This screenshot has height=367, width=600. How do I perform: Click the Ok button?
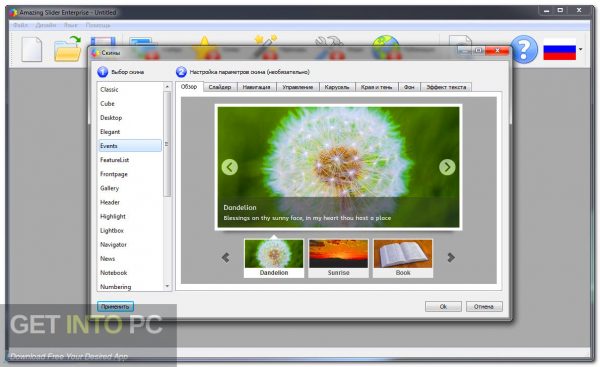click(x=443, y=307)
